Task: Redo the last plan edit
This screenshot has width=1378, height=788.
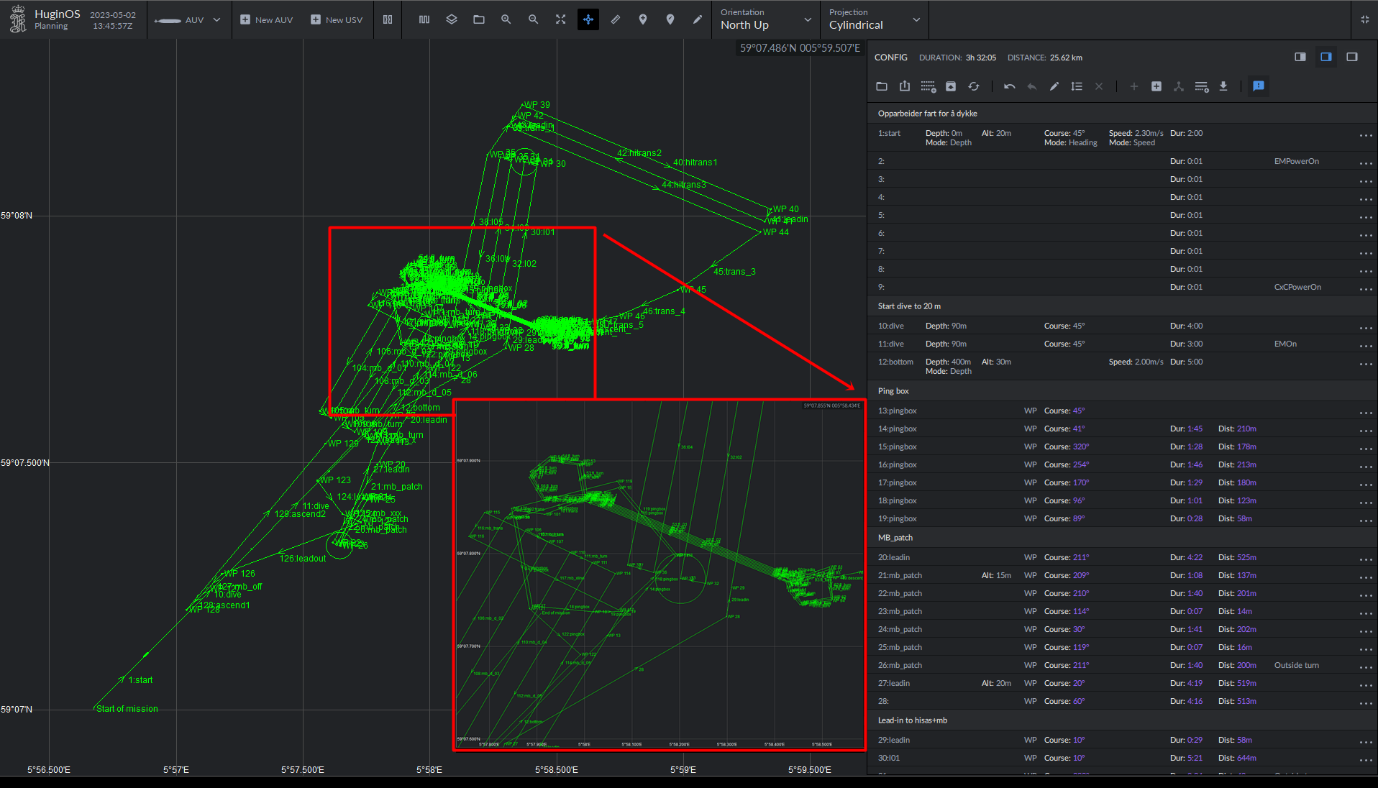Action: (x=1031, y=86)
